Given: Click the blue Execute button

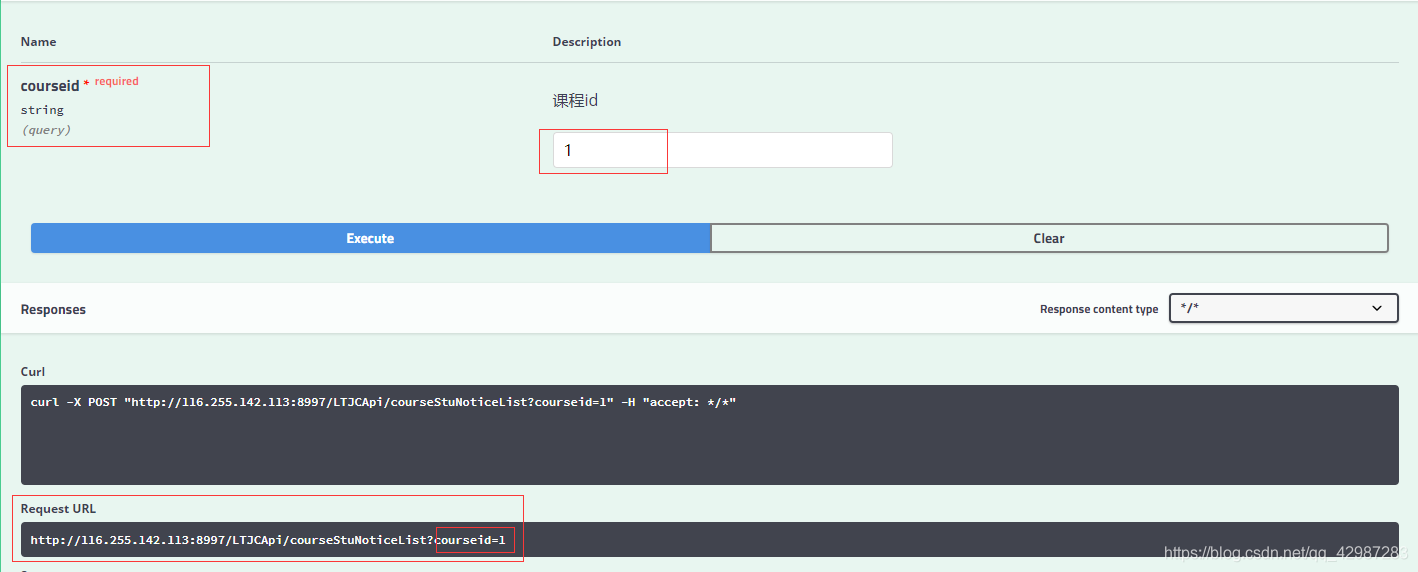Looking at the screenshot, I should click(x=370, y=238).
